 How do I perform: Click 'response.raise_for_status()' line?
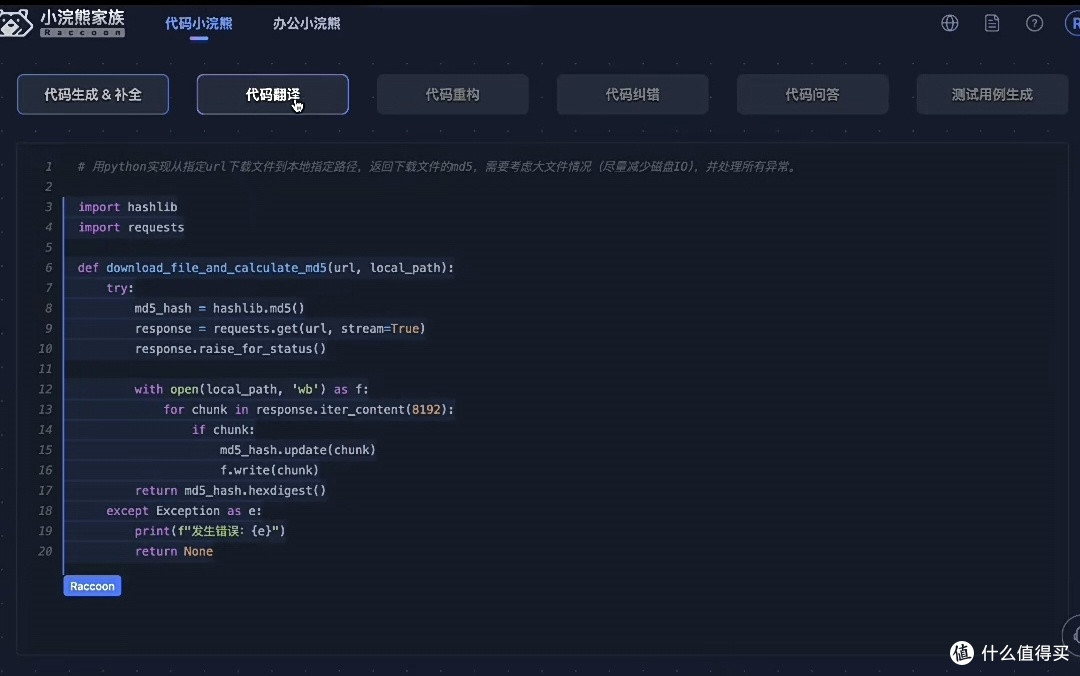[x=230, y=349]
